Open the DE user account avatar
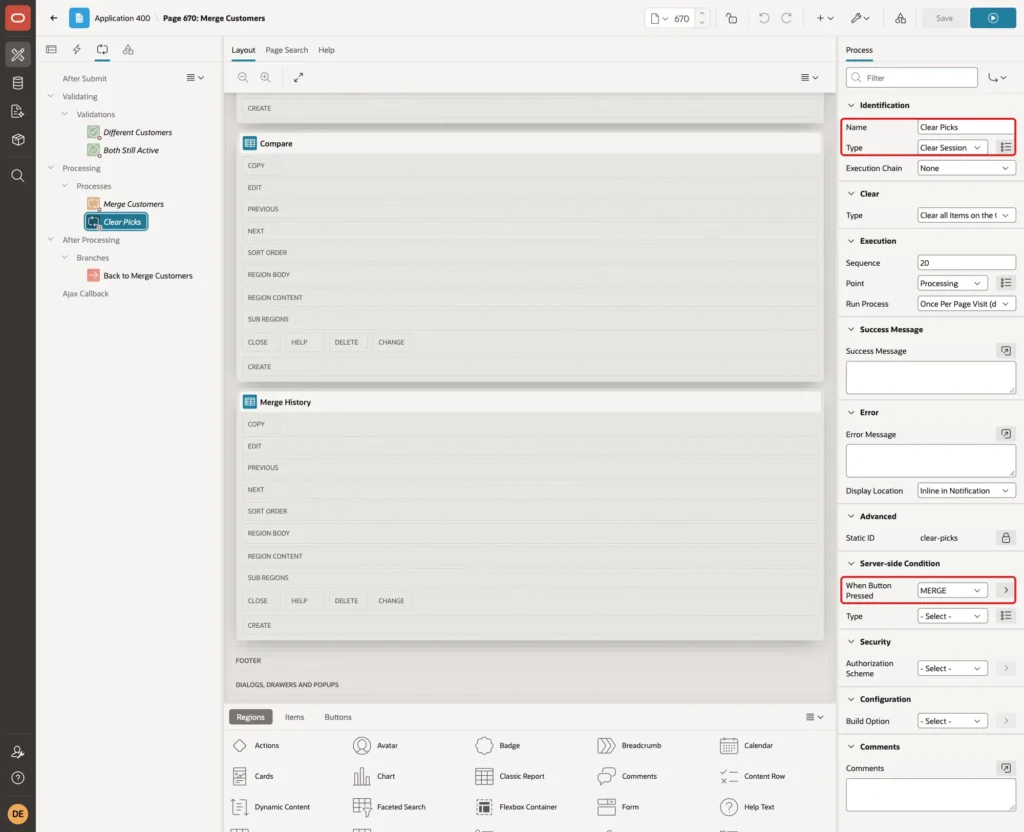Screen dimensions: 1024x832 [x=18, y=814]
